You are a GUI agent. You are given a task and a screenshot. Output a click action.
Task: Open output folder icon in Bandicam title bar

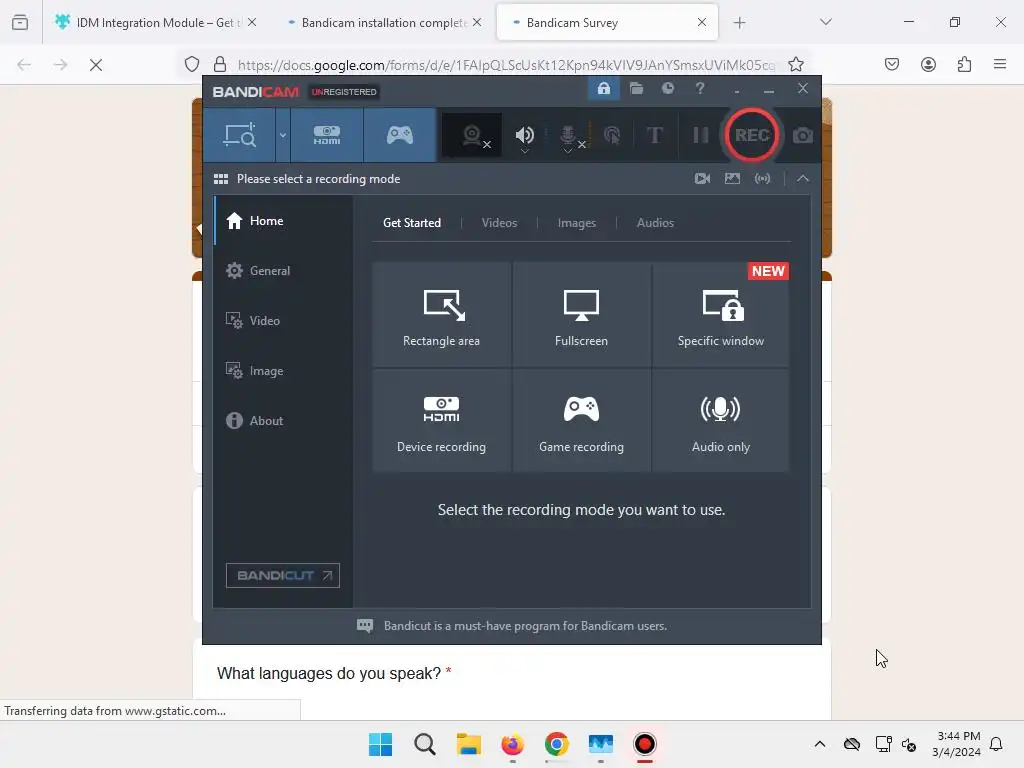636,88
